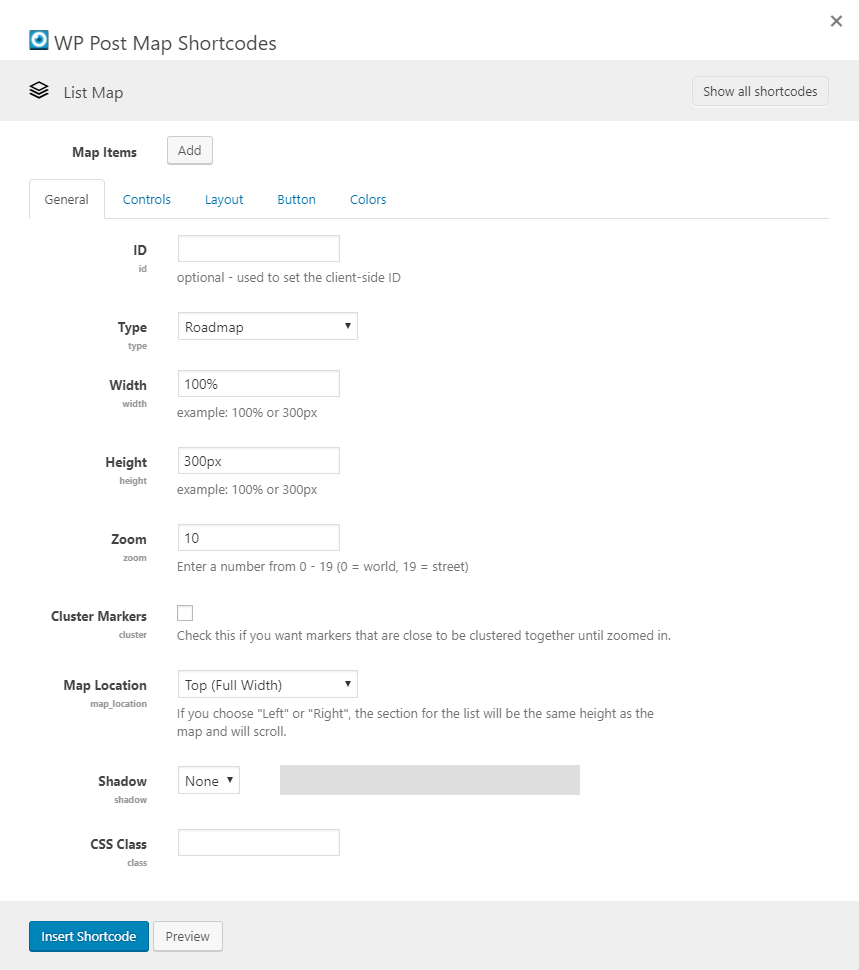This screenshot has height=970, width=859.
Task: Click the 'Enter a number from 0 - 19' hint
Action: [x=323, y=567]
